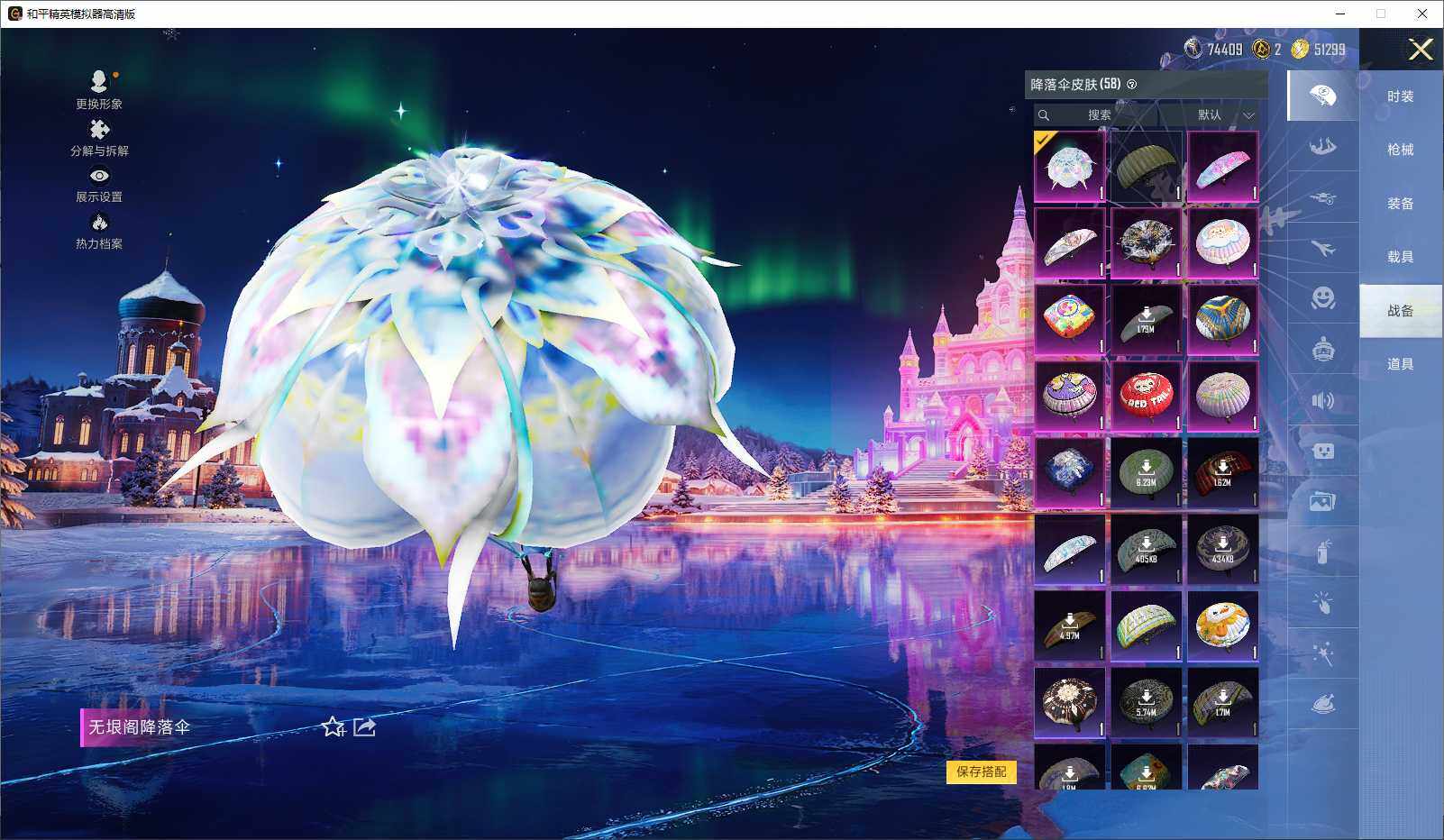Download the 1.62M red parachute skin

[1223, 473]
